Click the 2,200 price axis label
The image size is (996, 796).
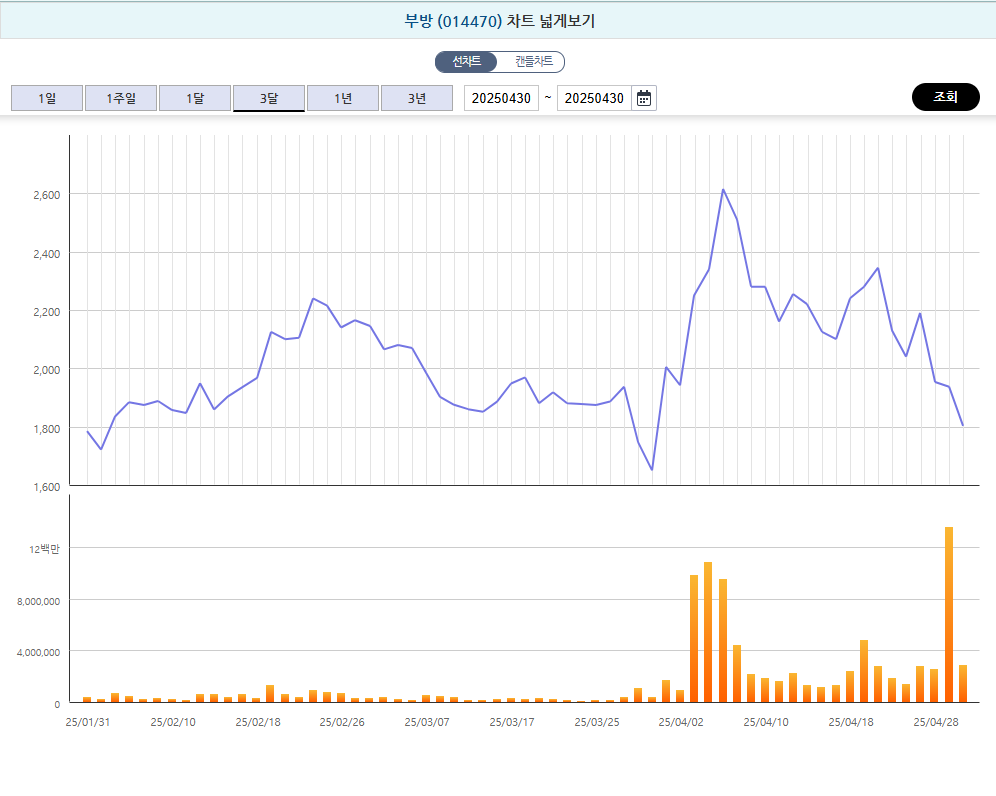pyautogui.click(x=47, y=312)
